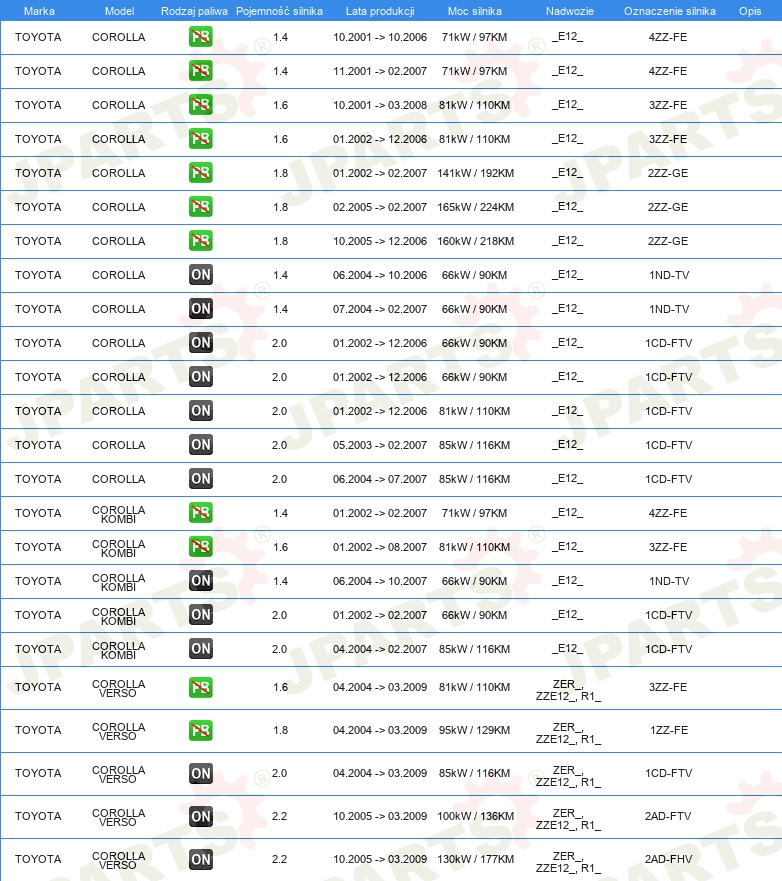Click the ON diesel icon in the 07.2004 -> 02.2007 row
782x881 pixels.
tap(201, 309)
